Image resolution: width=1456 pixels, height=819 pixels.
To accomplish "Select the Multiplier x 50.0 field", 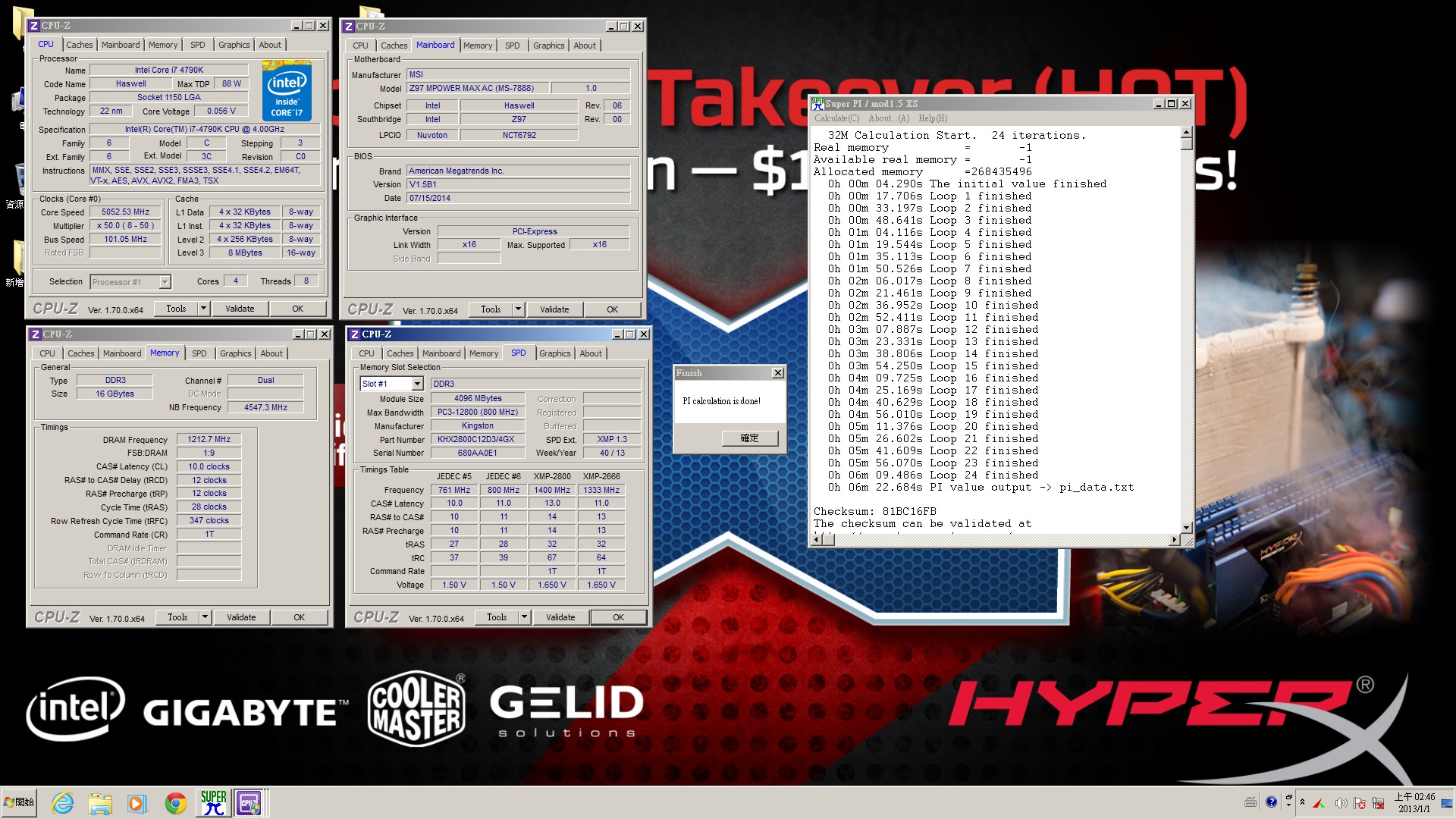I will [x=125, y=226].
